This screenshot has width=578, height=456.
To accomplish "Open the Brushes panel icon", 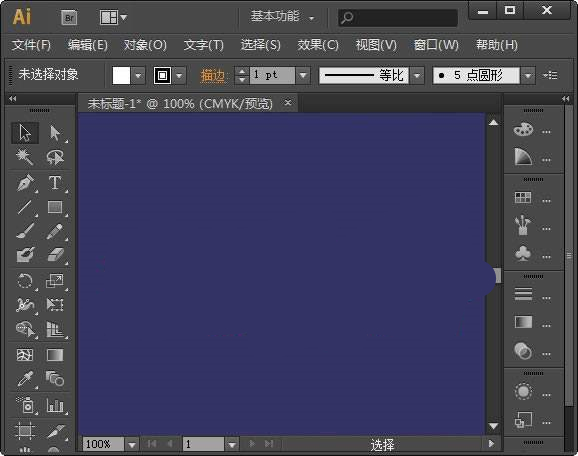I will pyautogui.click(x=523, y=225).
